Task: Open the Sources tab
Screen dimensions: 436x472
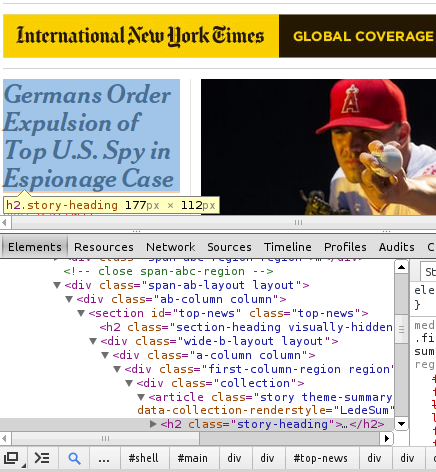Action: pos(229,247)
